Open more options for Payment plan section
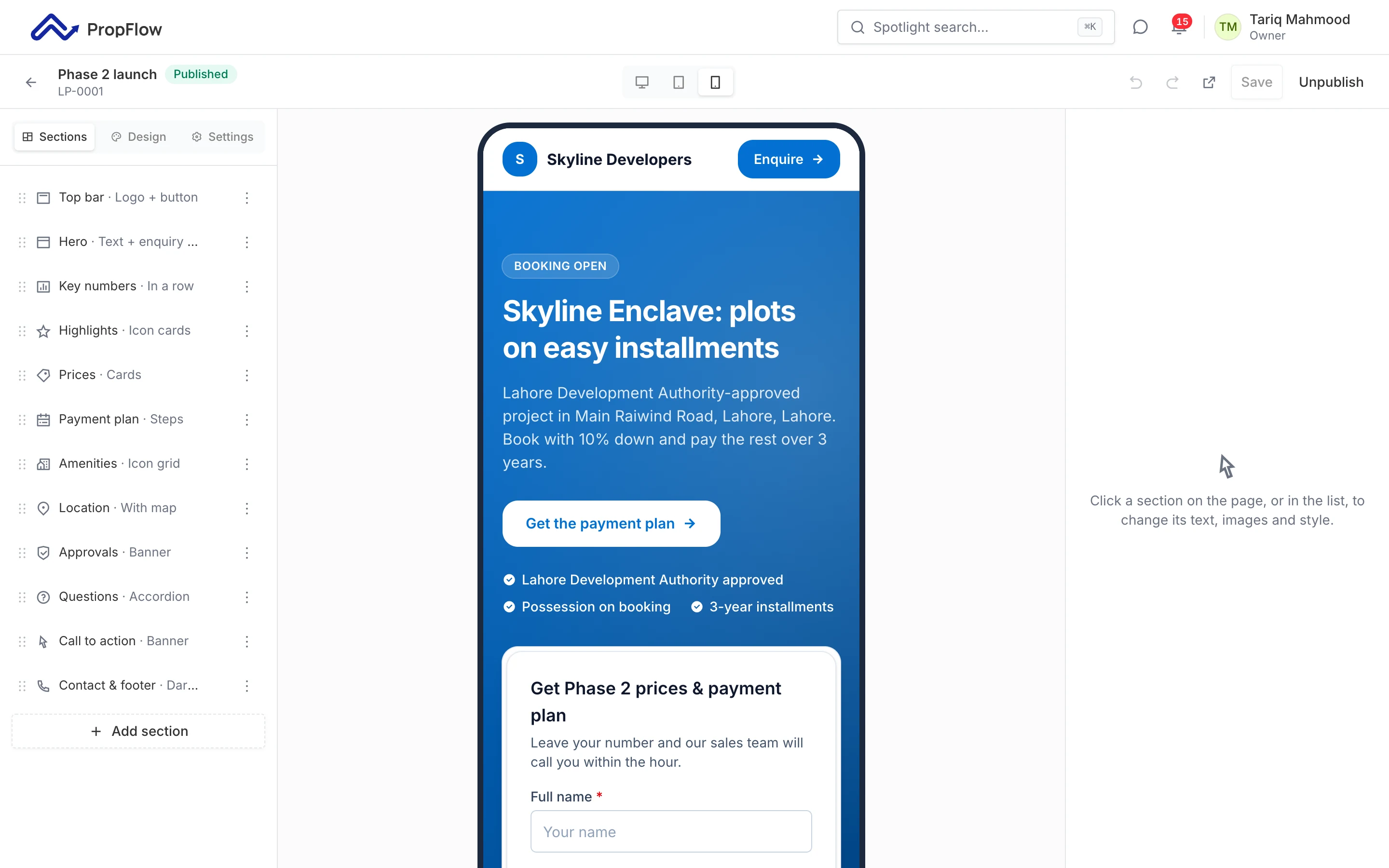 247,419
